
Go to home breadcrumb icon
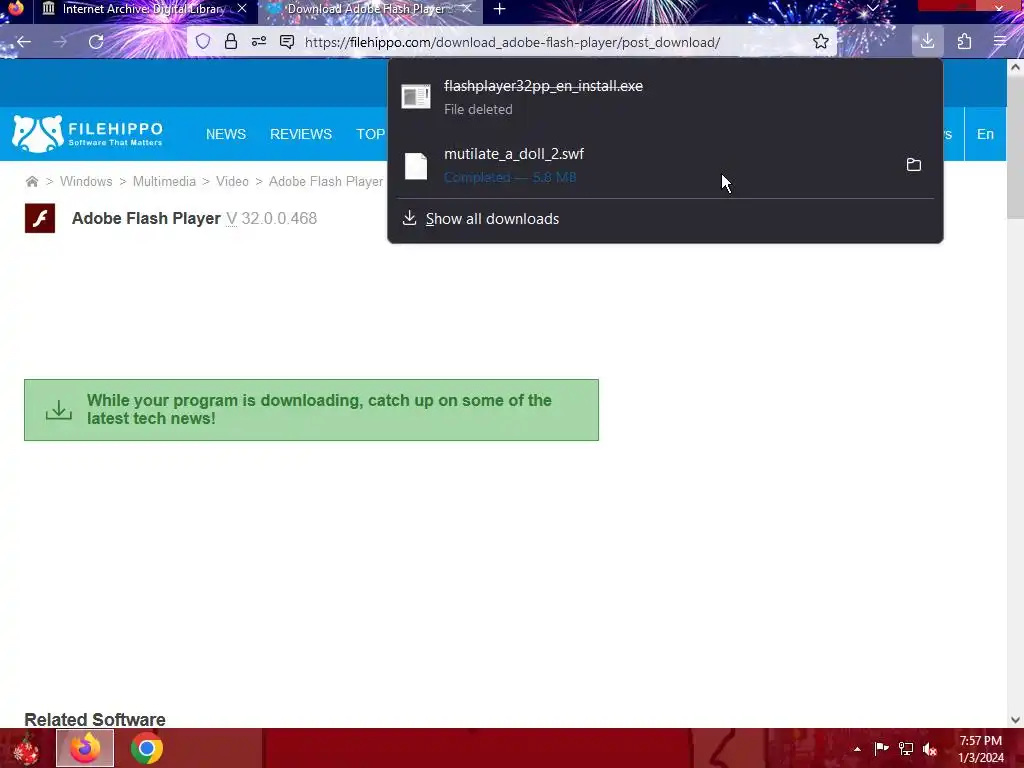pyautogui.click(x=31, y=182)
